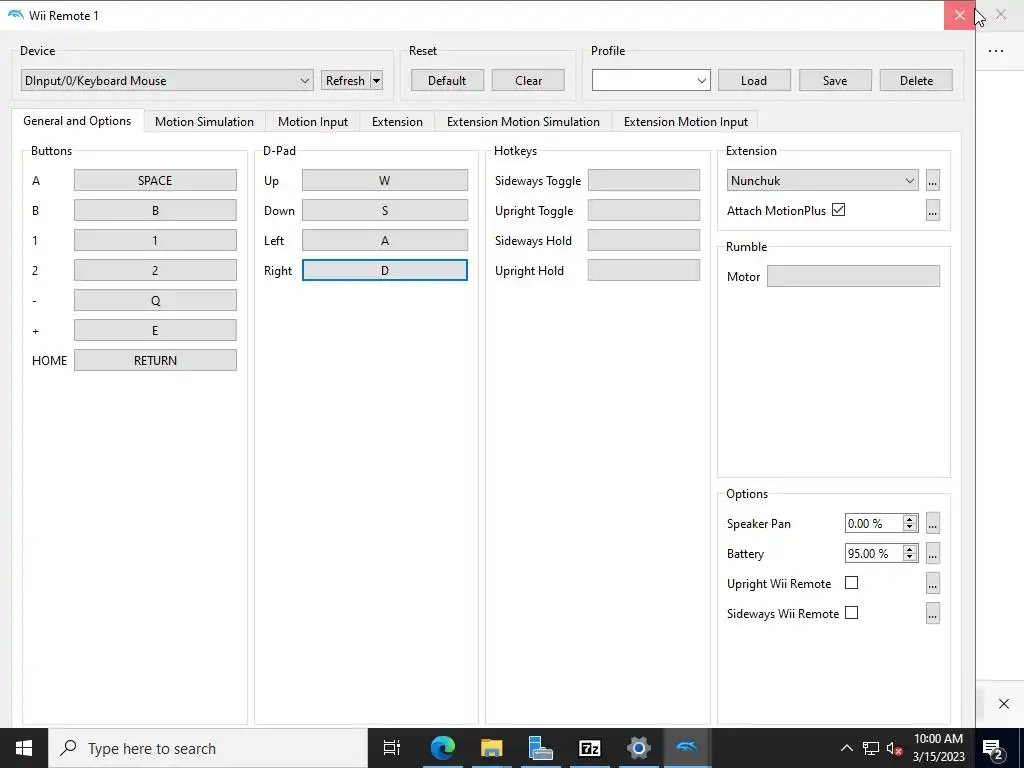Remap the A button set to SPACE

pyautogui.click(x=155, y=181)
